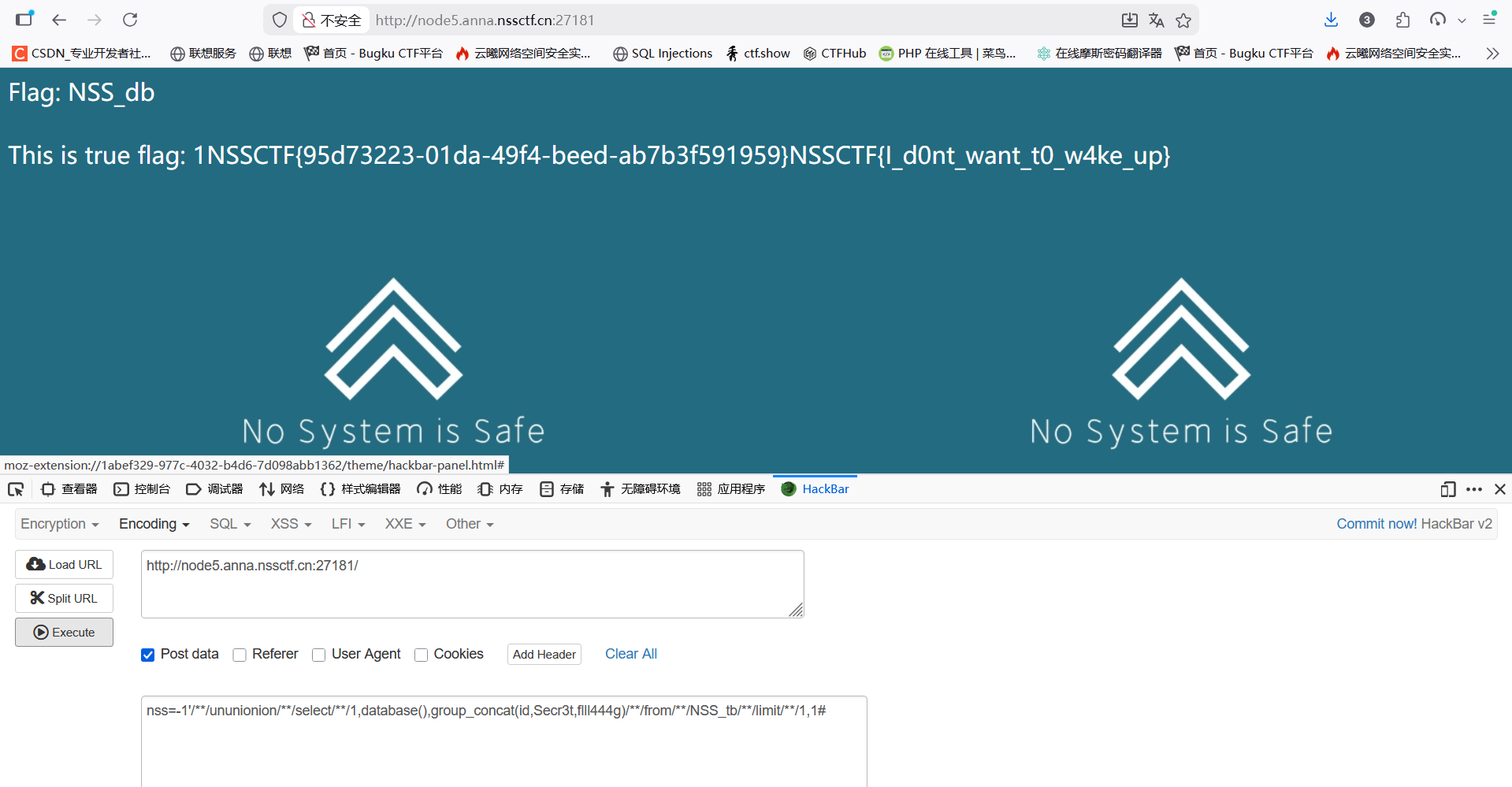The image size is (1512, 787).
Task: Click the shield tracking protection icon
Action: (x=280, y=20)
